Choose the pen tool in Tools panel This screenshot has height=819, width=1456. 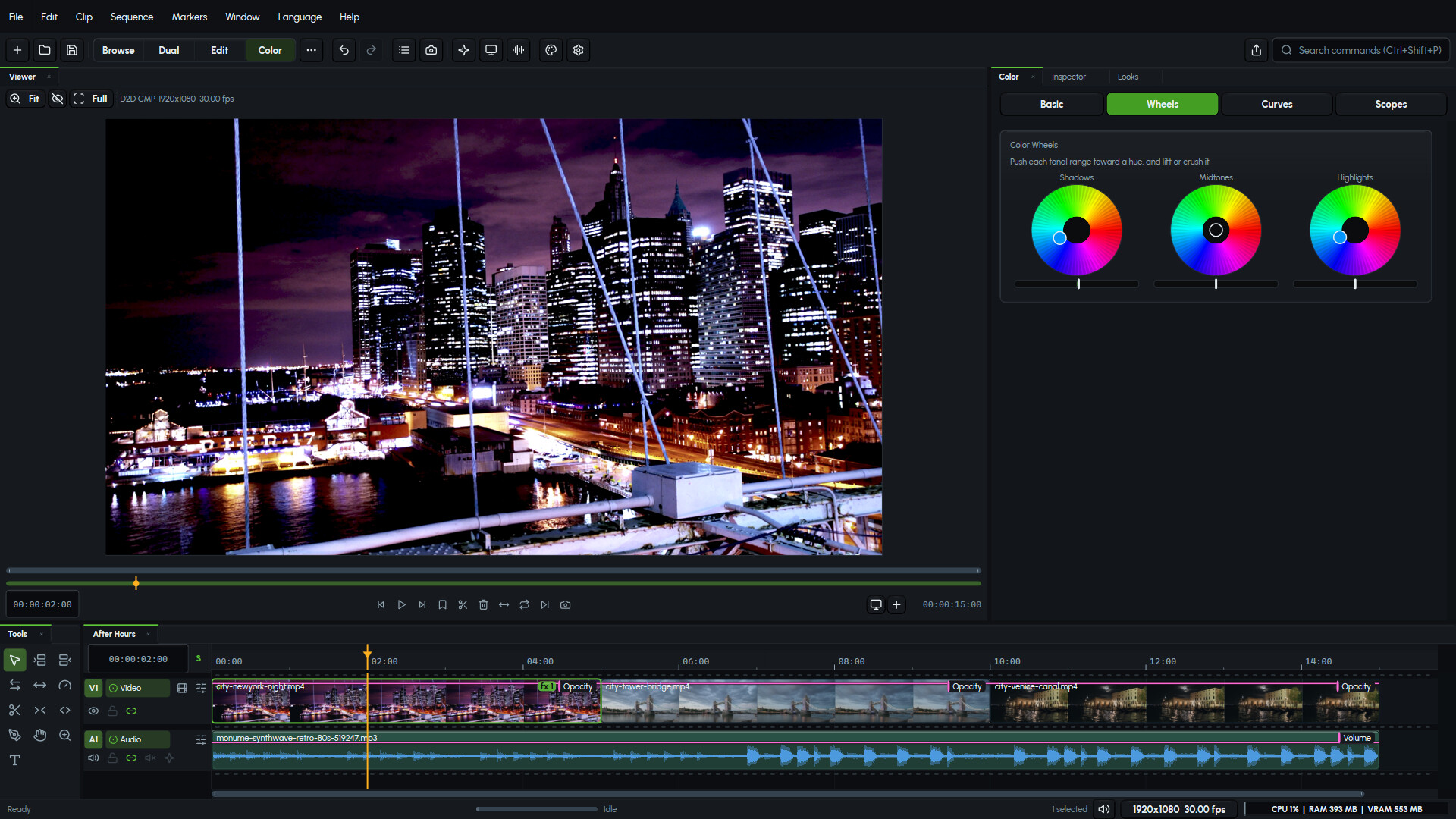click(x=14, y=736)
